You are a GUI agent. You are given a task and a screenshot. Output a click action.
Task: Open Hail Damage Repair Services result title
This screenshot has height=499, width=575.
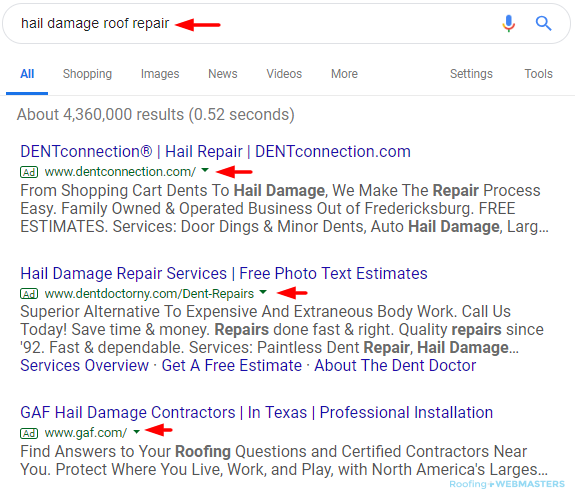224,274
